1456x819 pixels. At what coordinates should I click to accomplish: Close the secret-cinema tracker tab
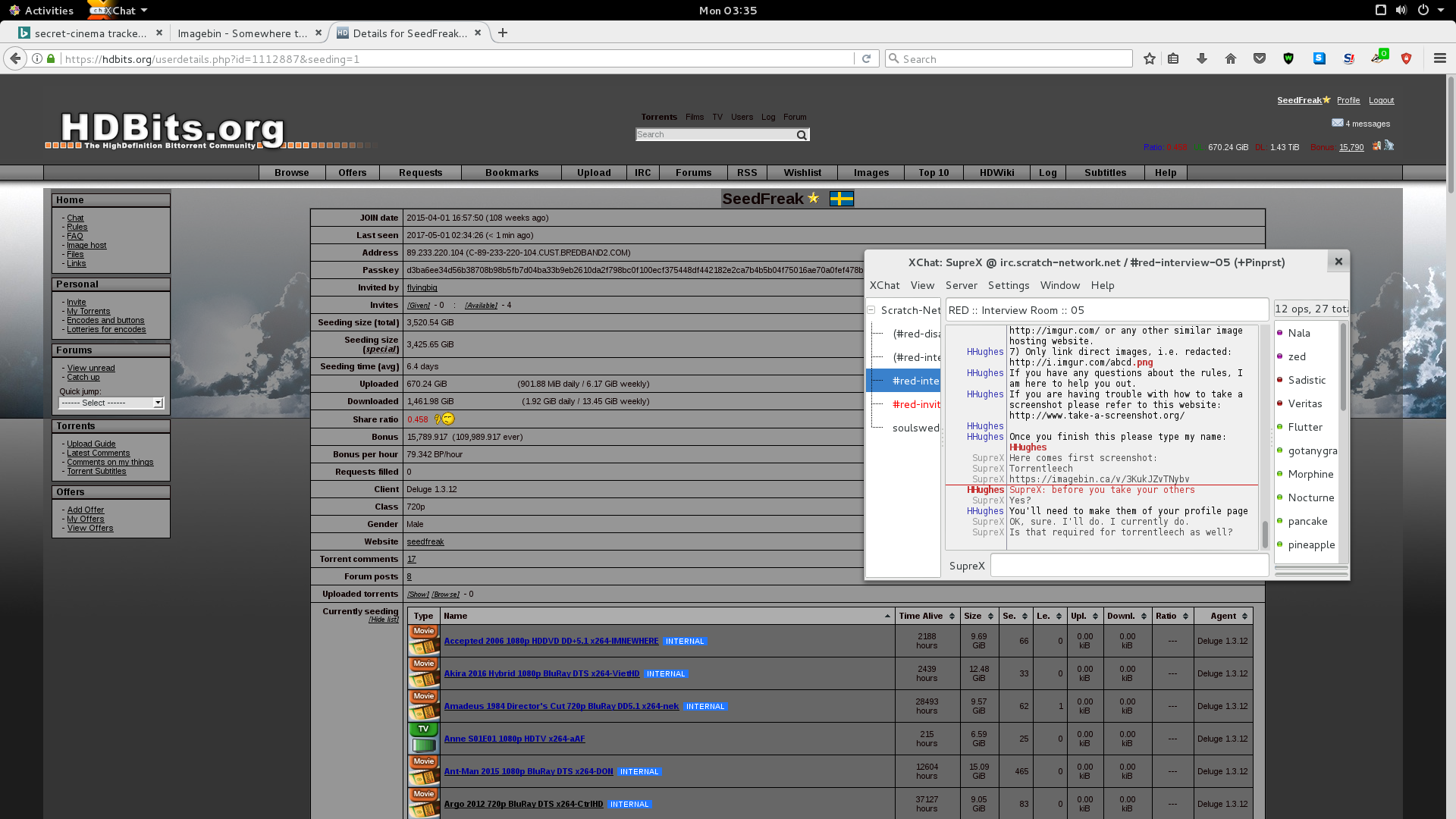(x=159, y=33)
